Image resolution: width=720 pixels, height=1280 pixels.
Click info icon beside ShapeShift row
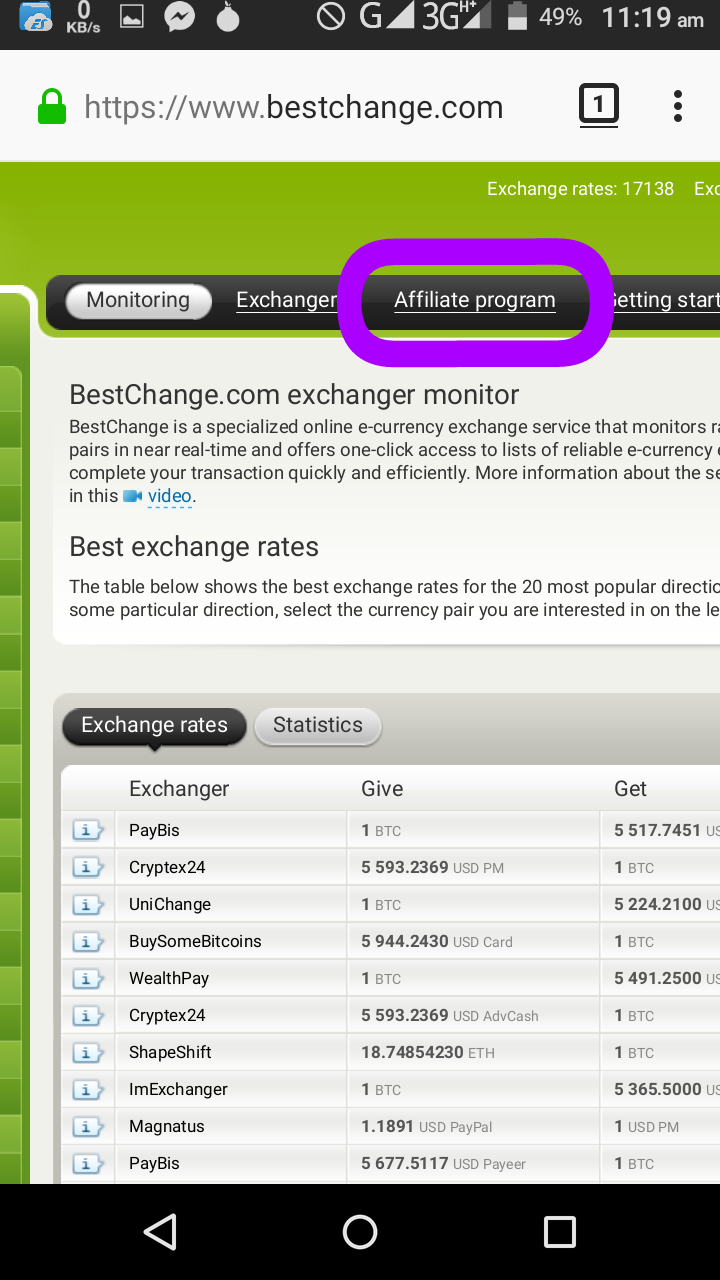click(88, 1053)
